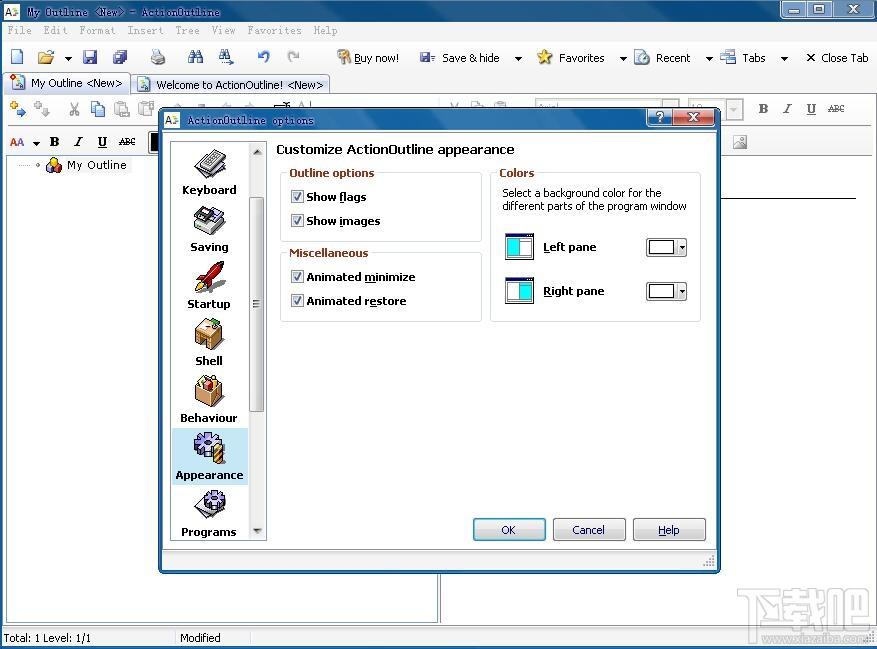The height and width of the screenshot is (649, 877).
Task: Click the Add child item icon
Action: coord(42,109)
